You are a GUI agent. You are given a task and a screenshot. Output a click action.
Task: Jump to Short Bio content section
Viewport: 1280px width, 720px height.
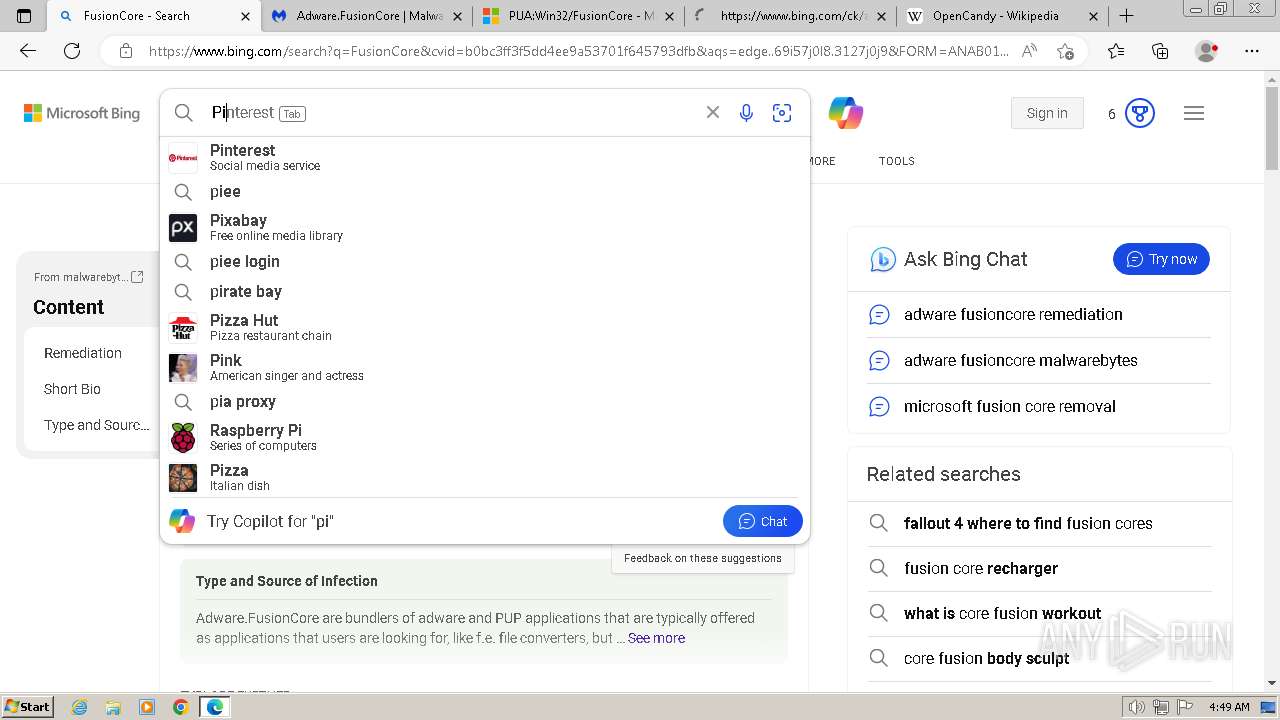[72, 389]
